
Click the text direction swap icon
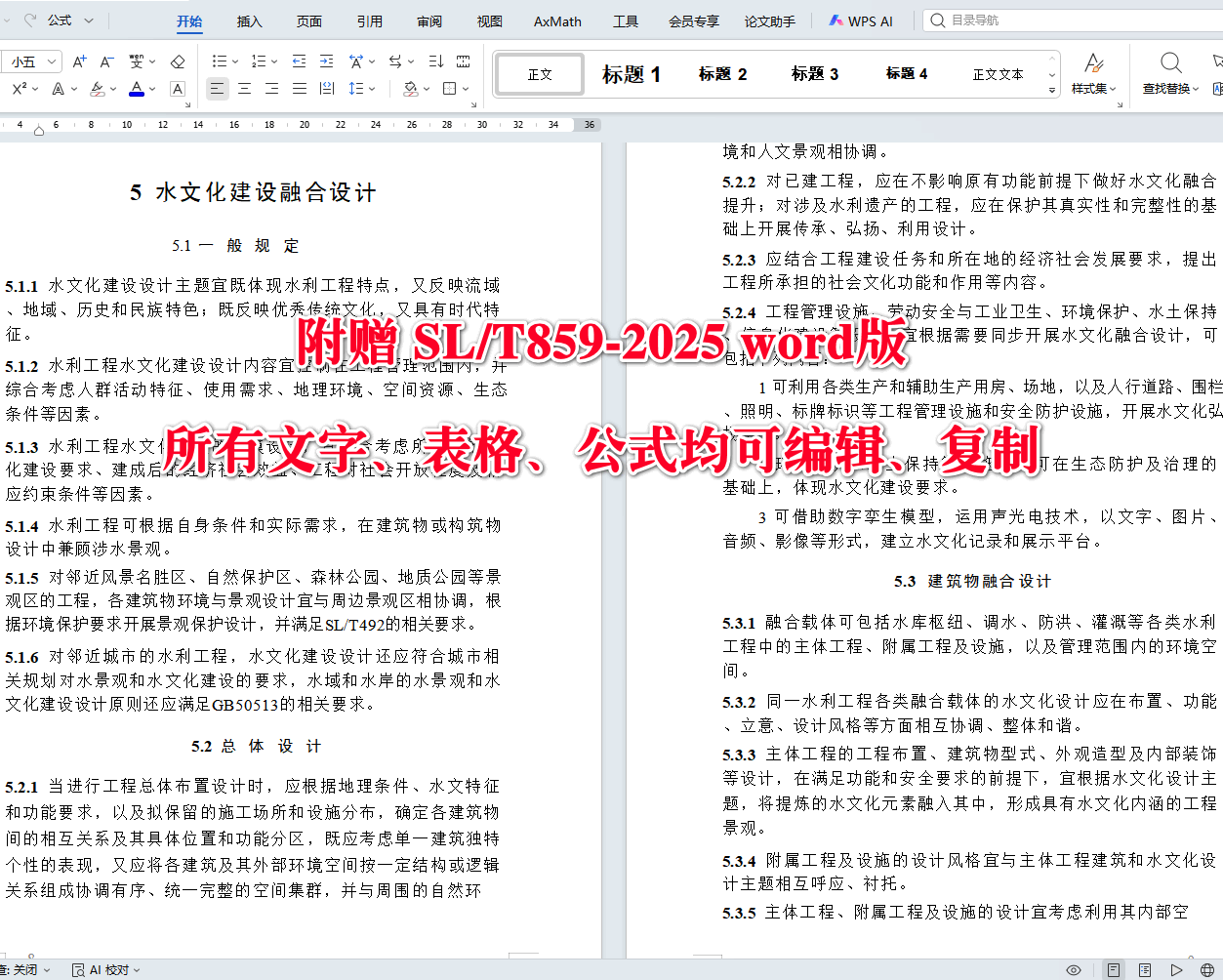point(394,61)
